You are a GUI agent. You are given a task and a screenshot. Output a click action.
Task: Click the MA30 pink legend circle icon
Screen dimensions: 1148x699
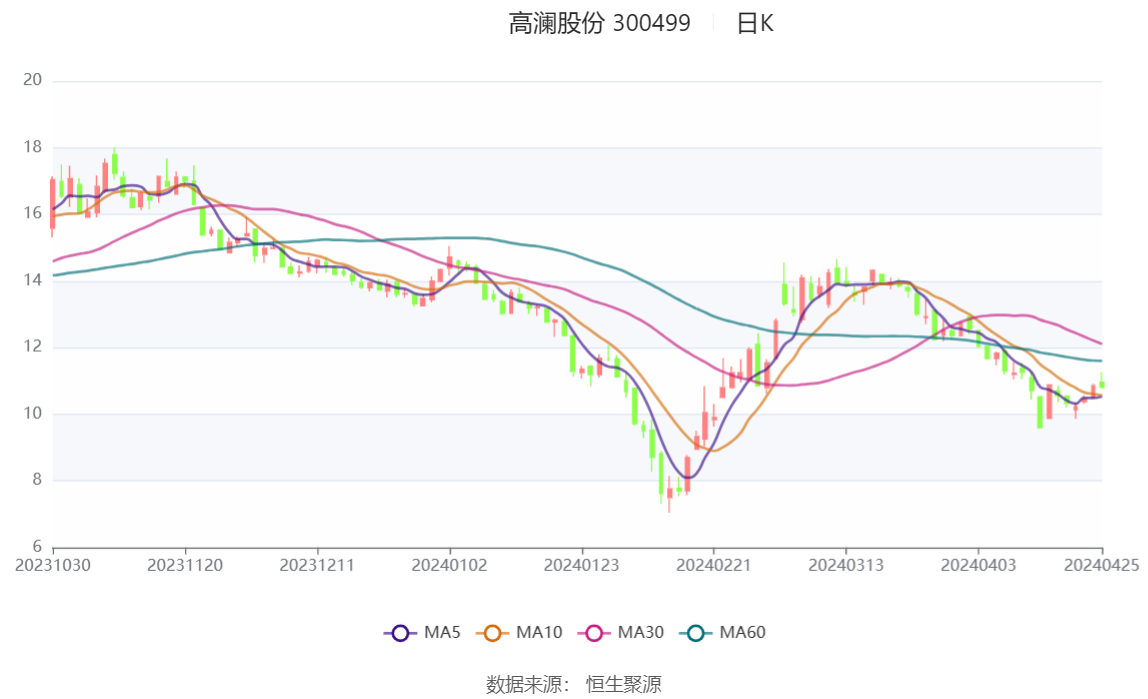pos(594,633)
